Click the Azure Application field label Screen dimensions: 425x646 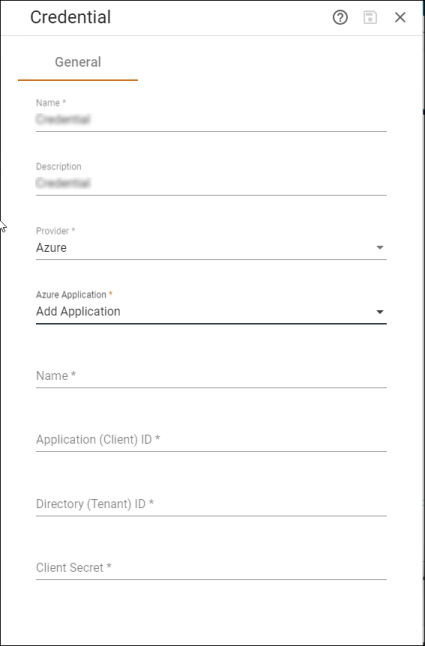74,295
